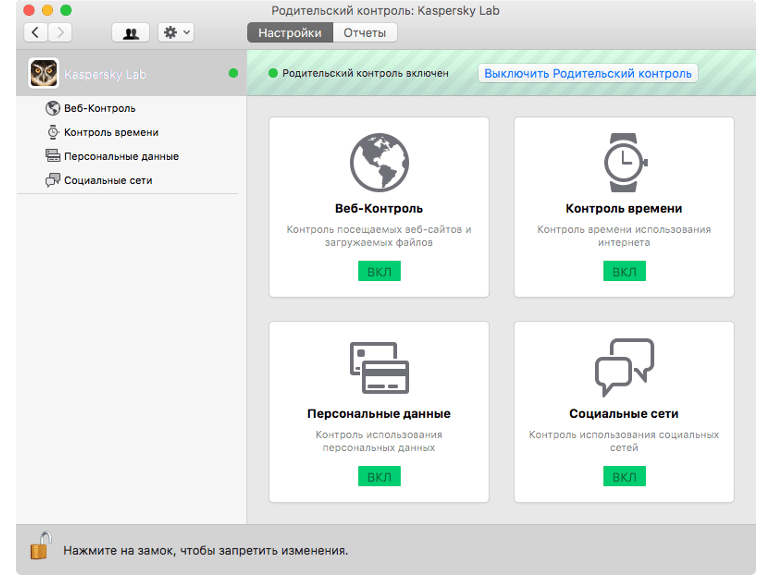The height and width of the screenshot is (575, 772).
Task: Click the watch icon beside Контроль времени in sidebar
Action: click(53, 132)
